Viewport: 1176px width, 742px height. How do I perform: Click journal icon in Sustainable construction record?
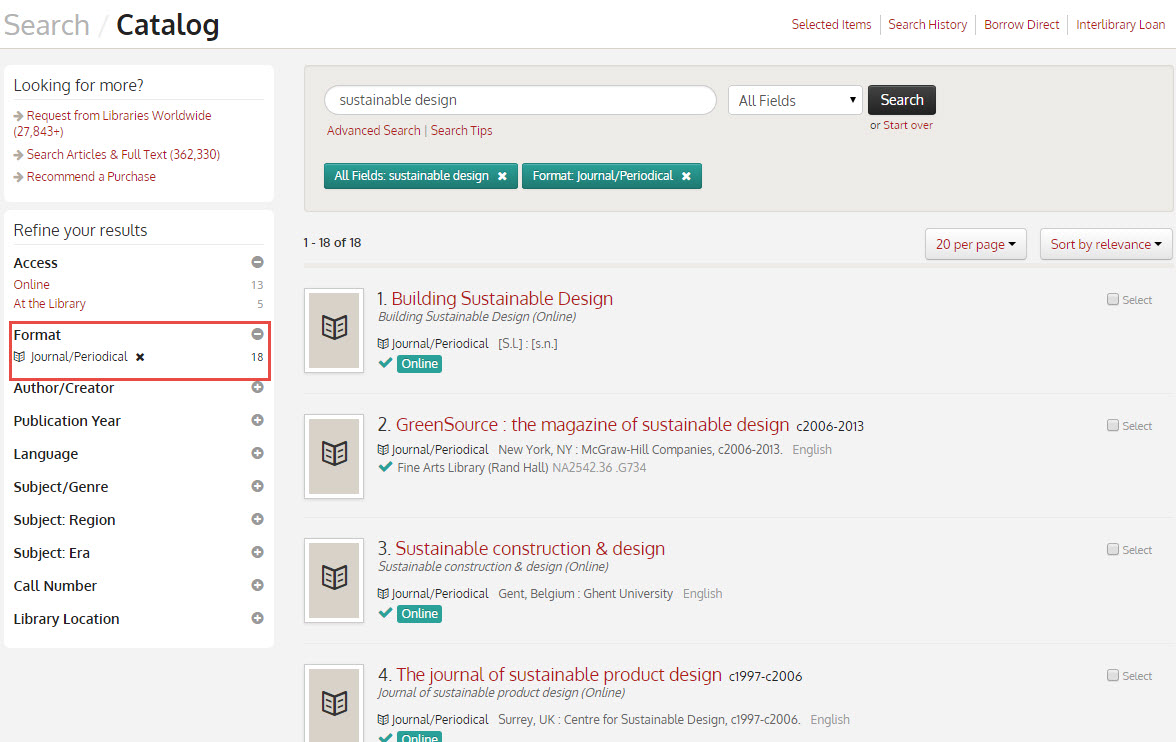[x=383, y=593]
